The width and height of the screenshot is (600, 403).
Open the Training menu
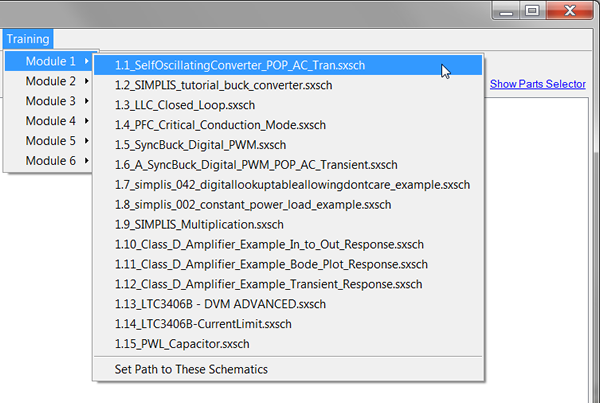coord(28,39)
